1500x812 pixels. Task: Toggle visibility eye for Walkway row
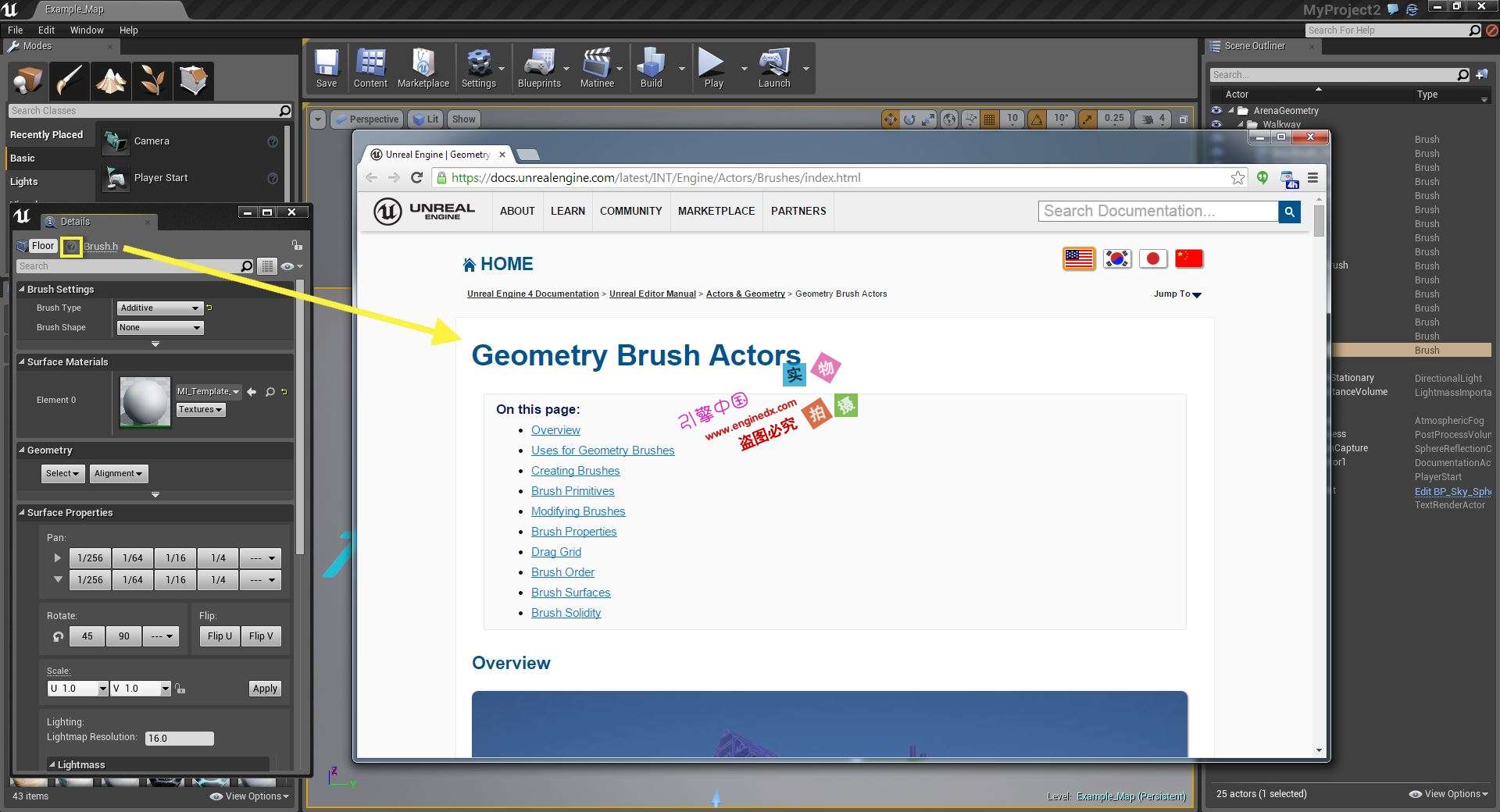(1216, 124)
